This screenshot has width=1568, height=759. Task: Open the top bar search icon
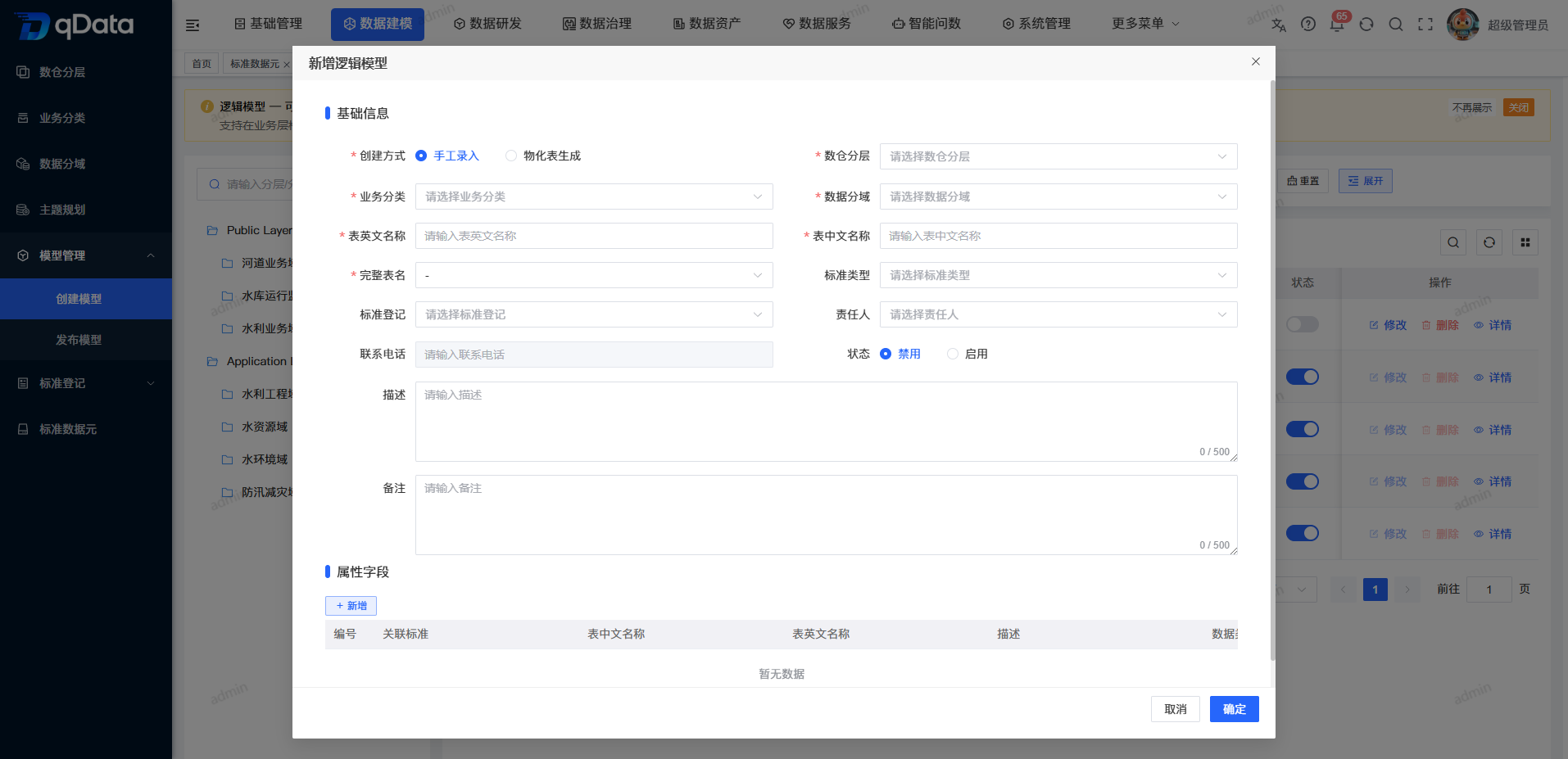click(x=1396, y=25)
